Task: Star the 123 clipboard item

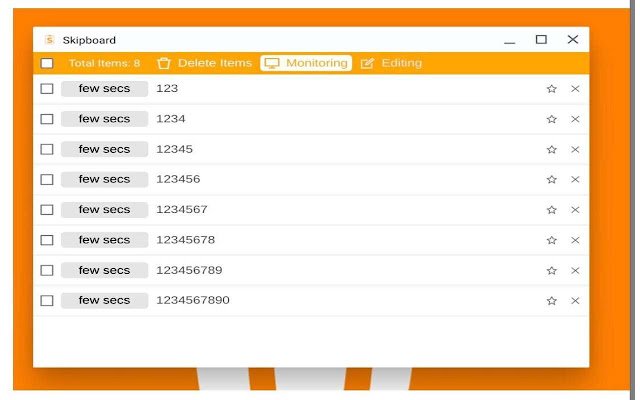Action: [551, 89]
